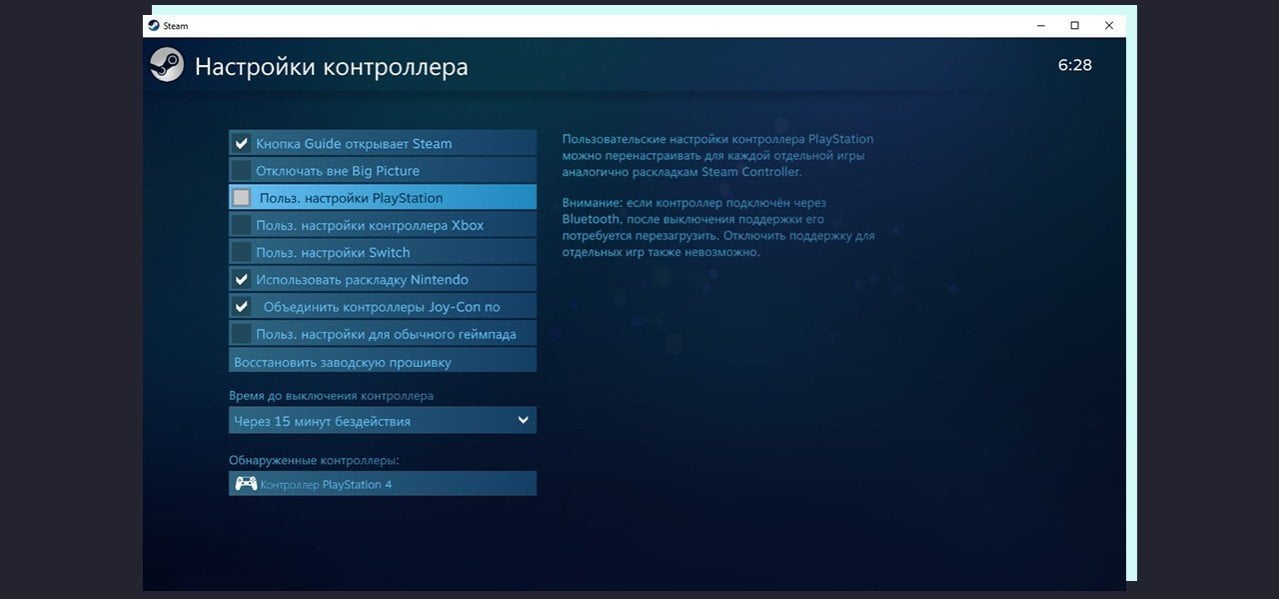Enable Польз. настройки контроллера Xbox checkbox
1279x599 pixels.
pos(241,225)
